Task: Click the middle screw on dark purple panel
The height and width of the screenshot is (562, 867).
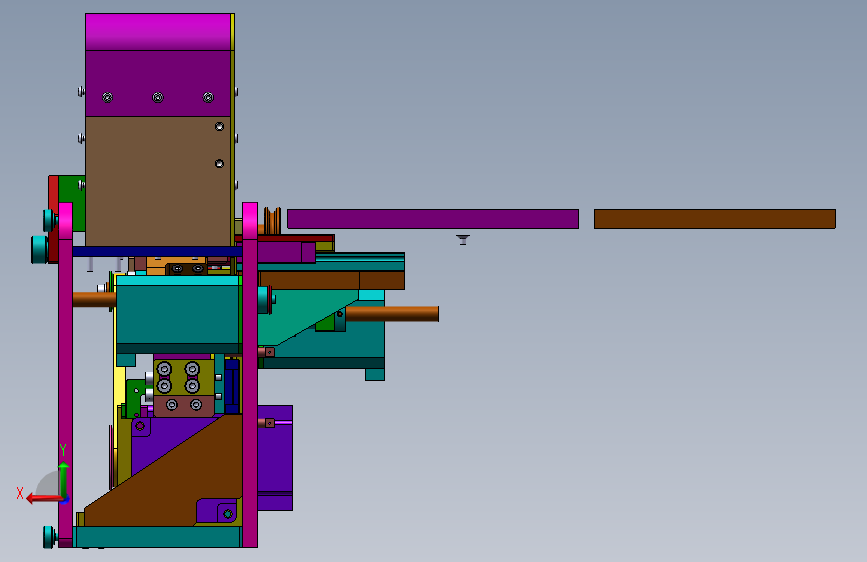Action: click(158, 97)
